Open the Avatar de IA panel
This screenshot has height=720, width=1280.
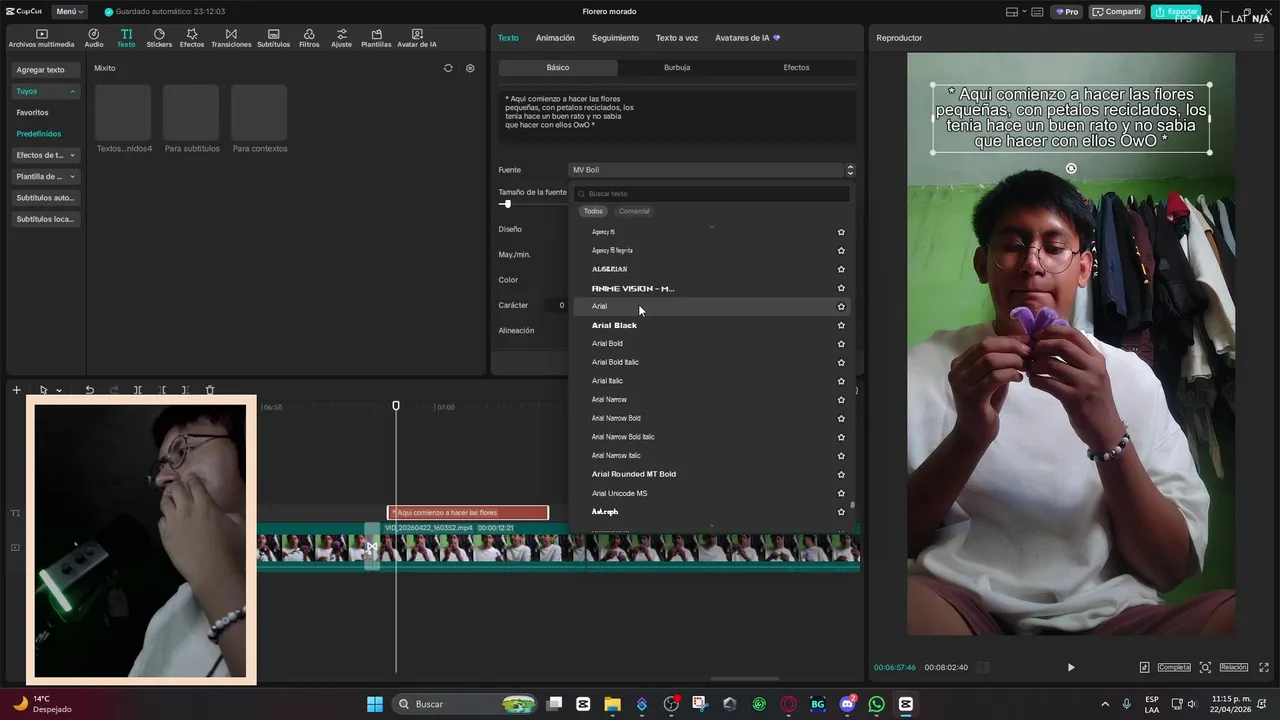click(x=417, y=38)
